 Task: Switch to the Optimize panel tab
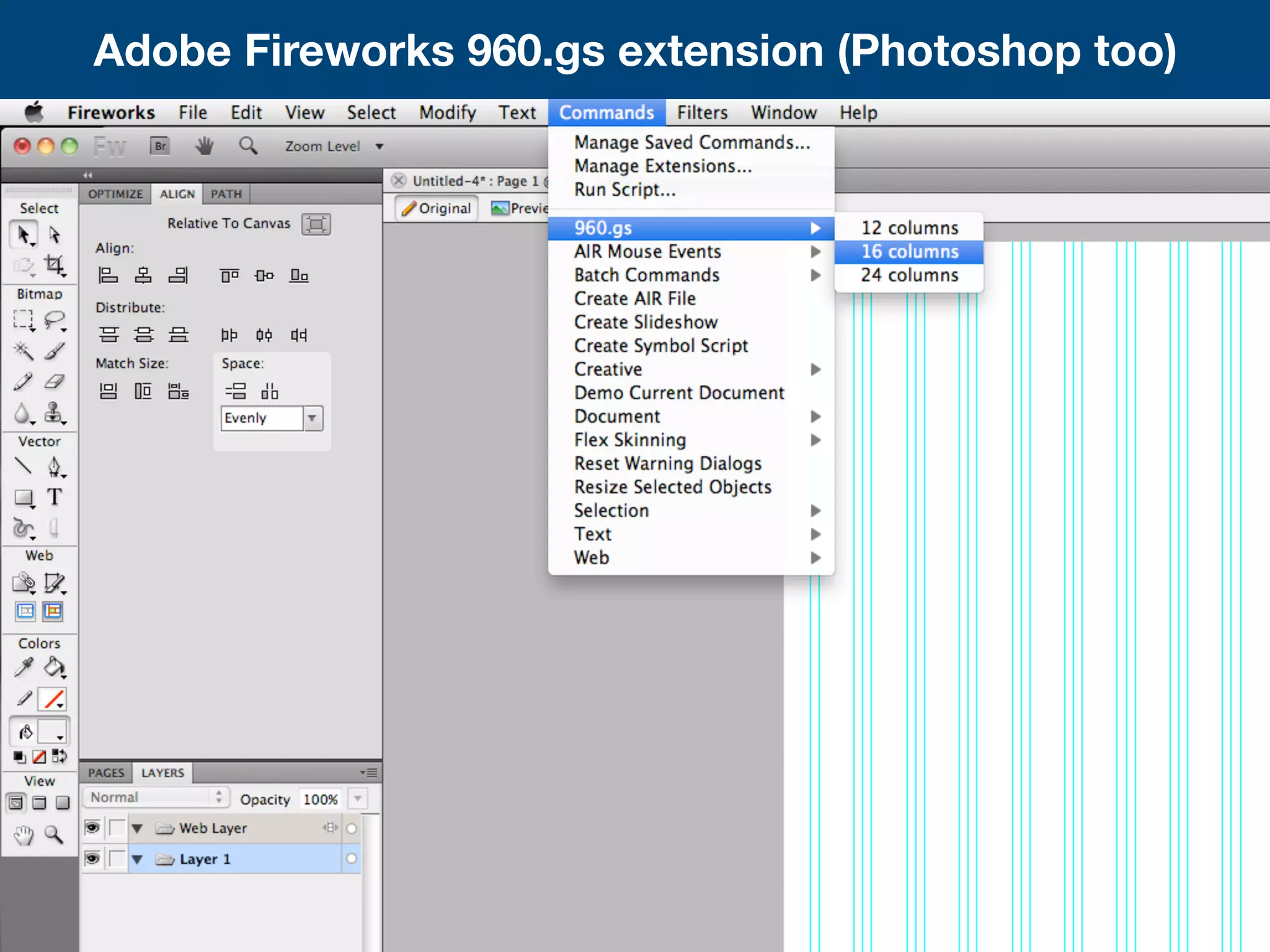pyautogui.click(x=115, y=194)
